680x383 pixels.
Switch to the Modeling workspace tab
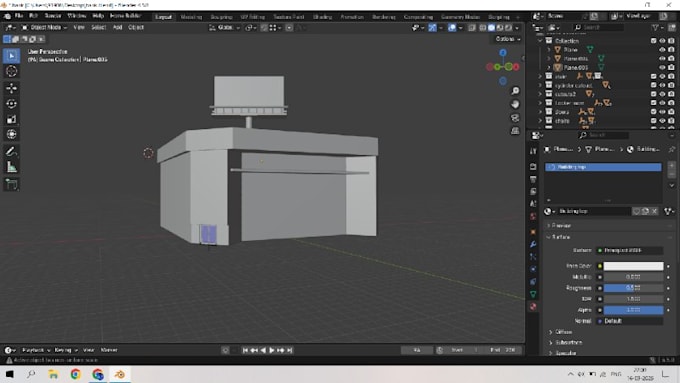[191, 17]
